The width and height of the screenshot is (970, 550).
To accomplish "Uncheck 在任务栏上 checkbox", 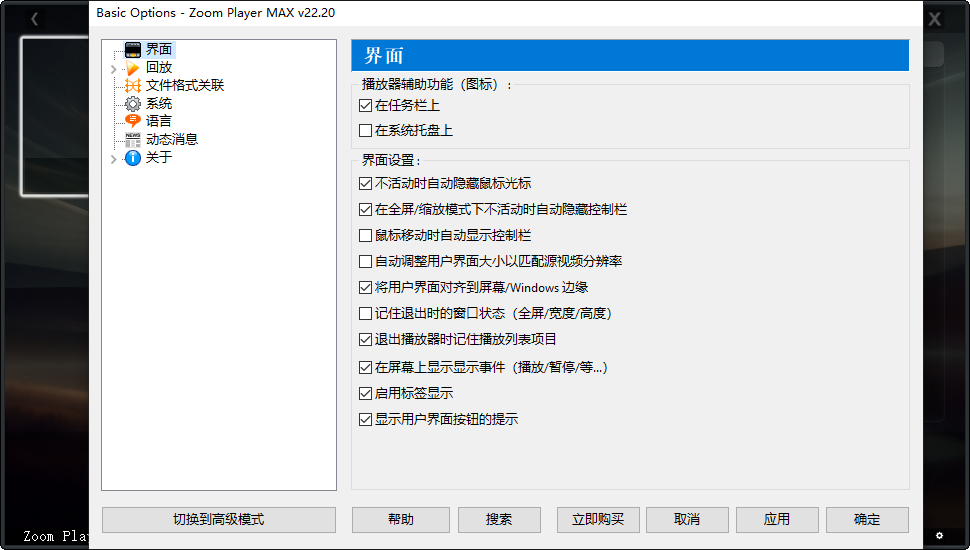I will click(366, 106).
